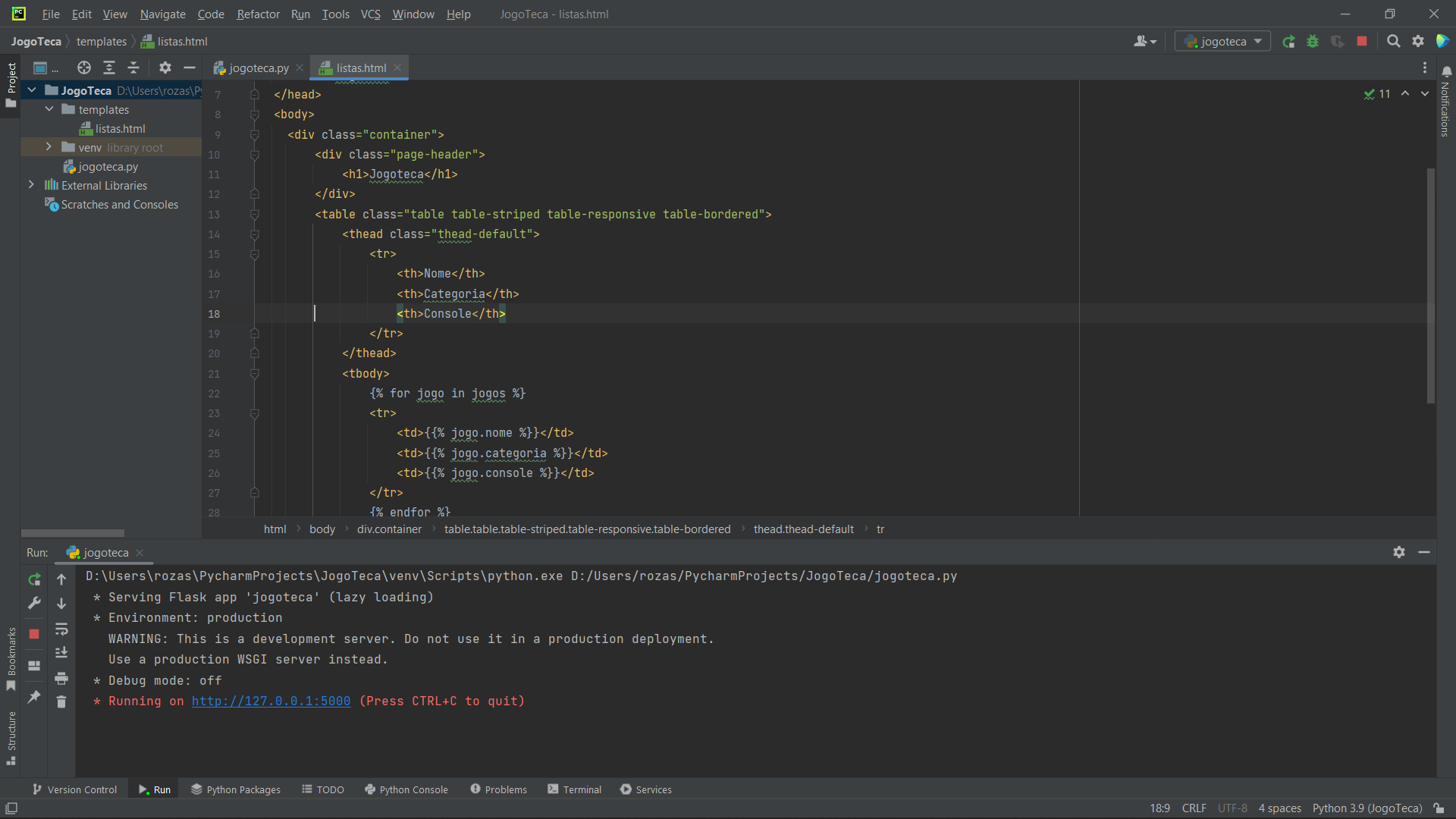
Task: Click the Rerun application icon
Action: coord(34,578)
